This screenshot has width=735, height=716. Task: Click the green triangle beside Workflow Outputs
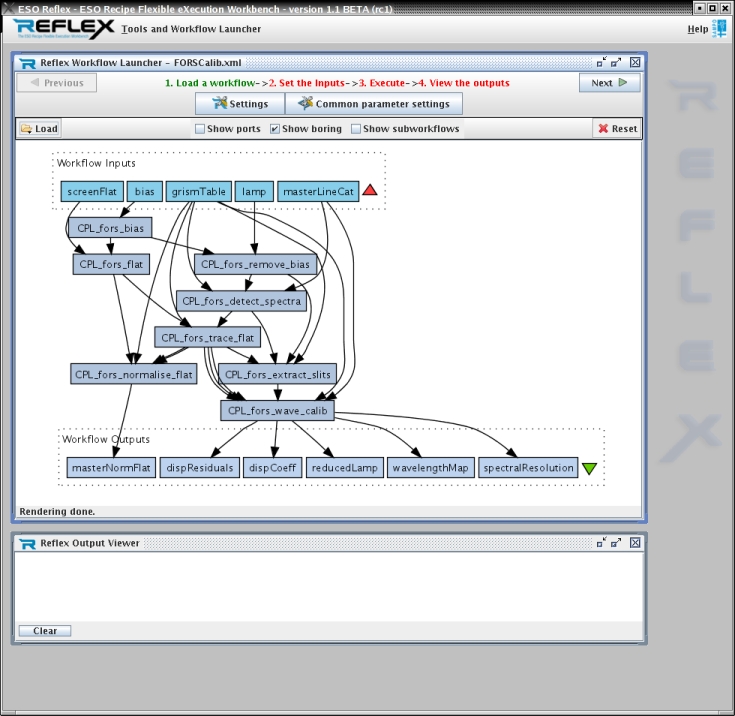[x=590, y=468]
